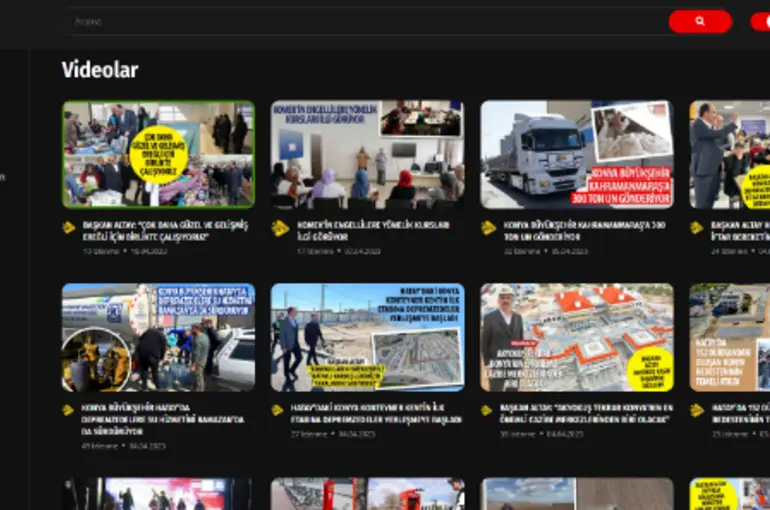The width and height of the screenshot is (770, 510).
Task: Open the Hatay'daki Konya Konteyner Kenti title link
Action: [376, 413]
